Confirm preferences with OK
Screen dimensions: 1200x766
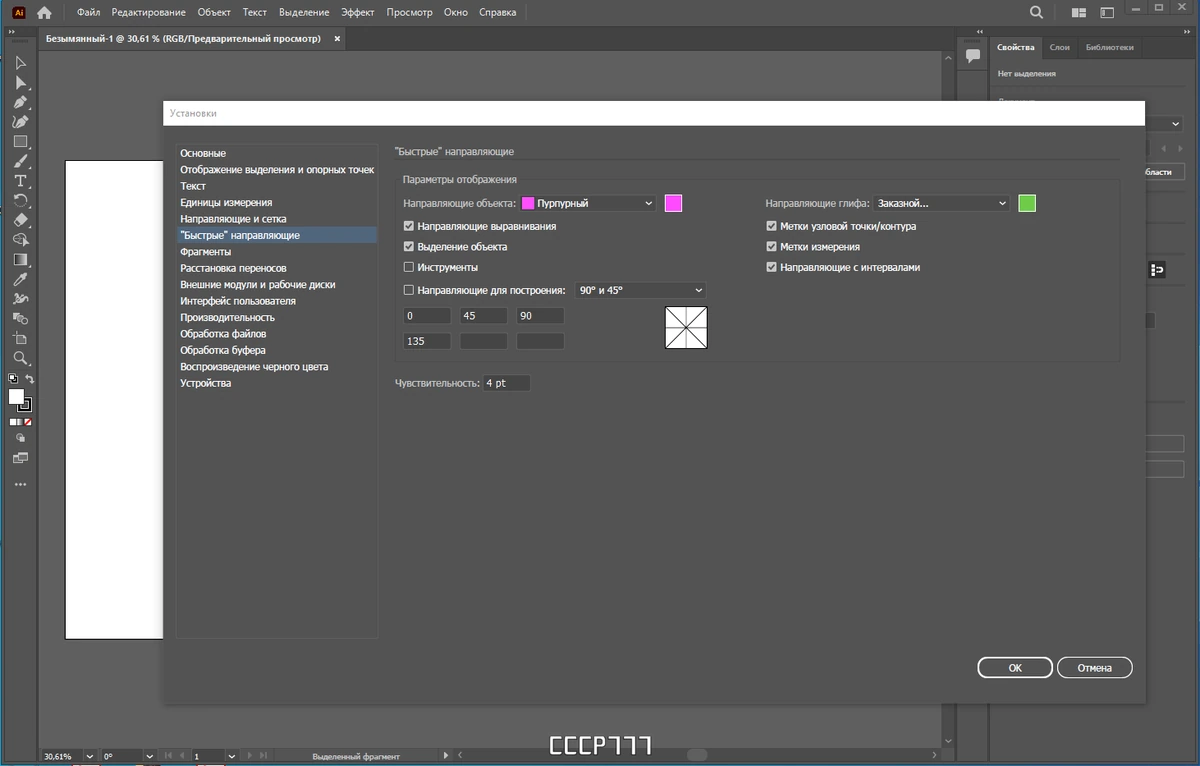pos(1015,667)
